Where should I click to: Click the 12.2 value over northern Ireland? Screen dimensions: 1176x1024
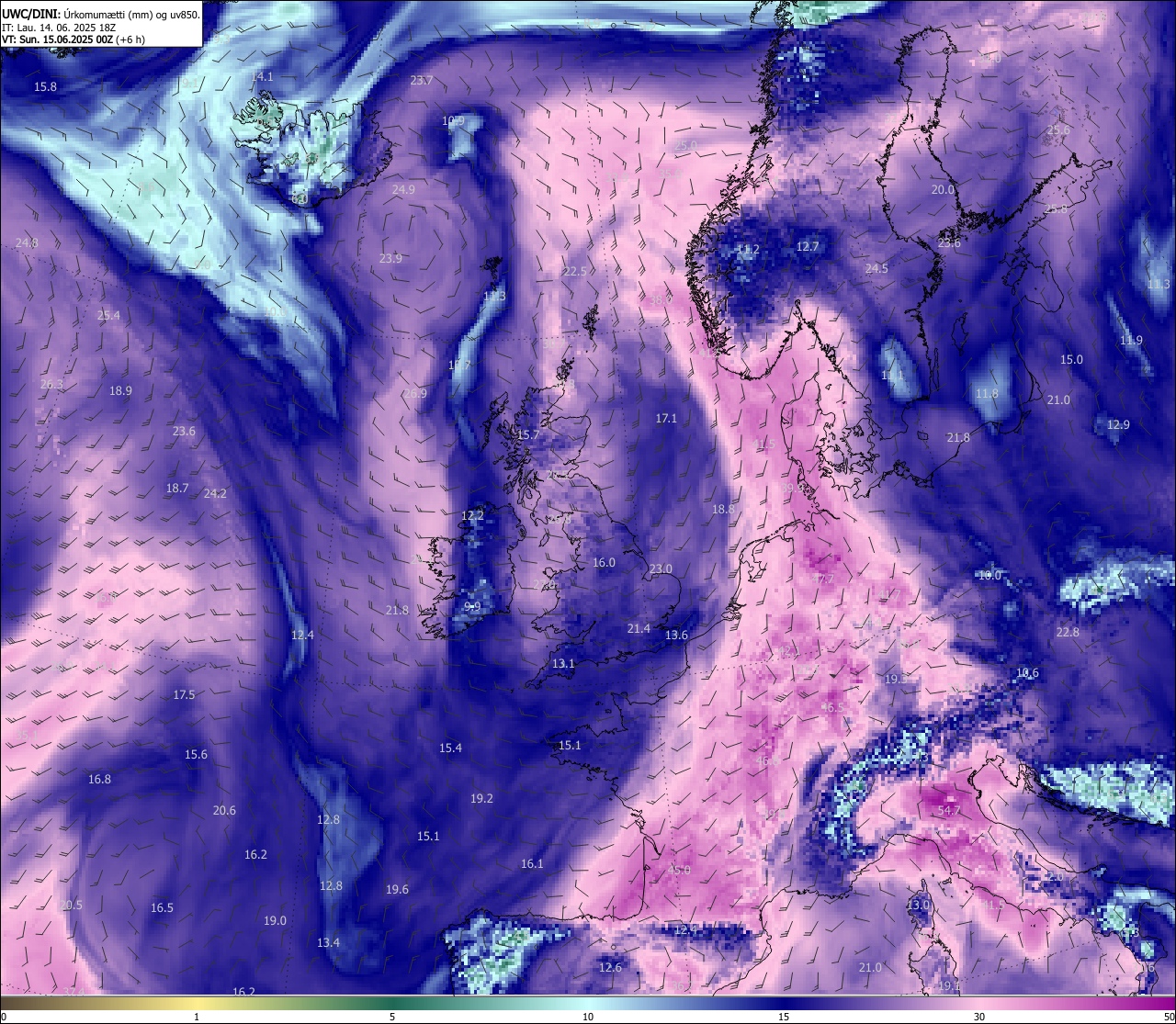tap(472, 516)
